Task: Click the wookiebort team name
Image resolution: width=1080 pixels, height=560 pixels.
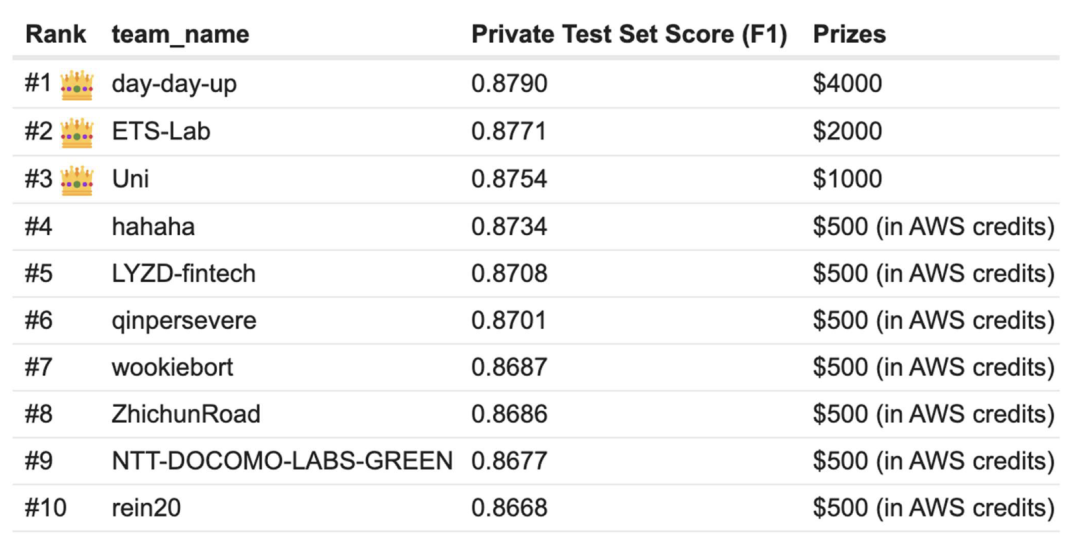Action: coord(172,368)
